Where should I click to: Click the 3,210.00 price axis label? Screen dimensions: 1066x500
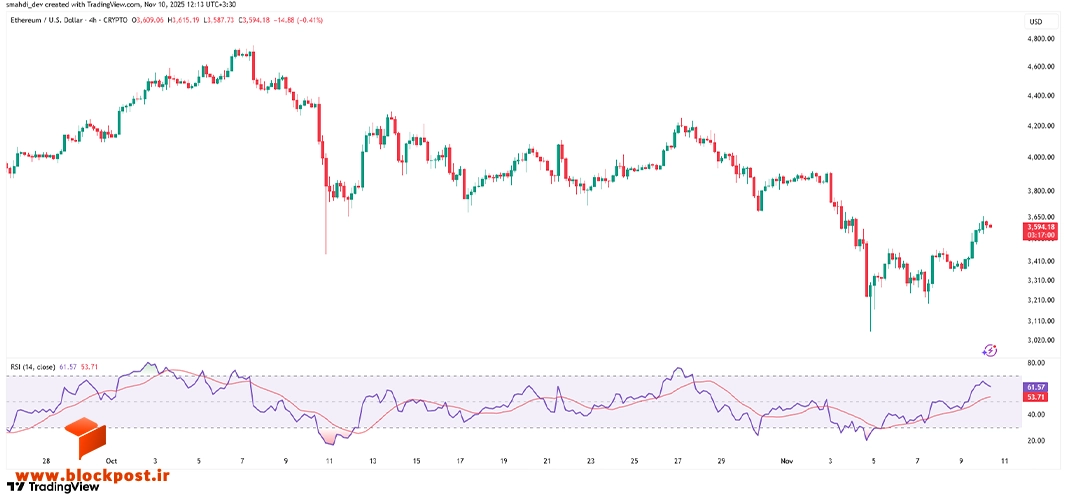[1041, 300]
